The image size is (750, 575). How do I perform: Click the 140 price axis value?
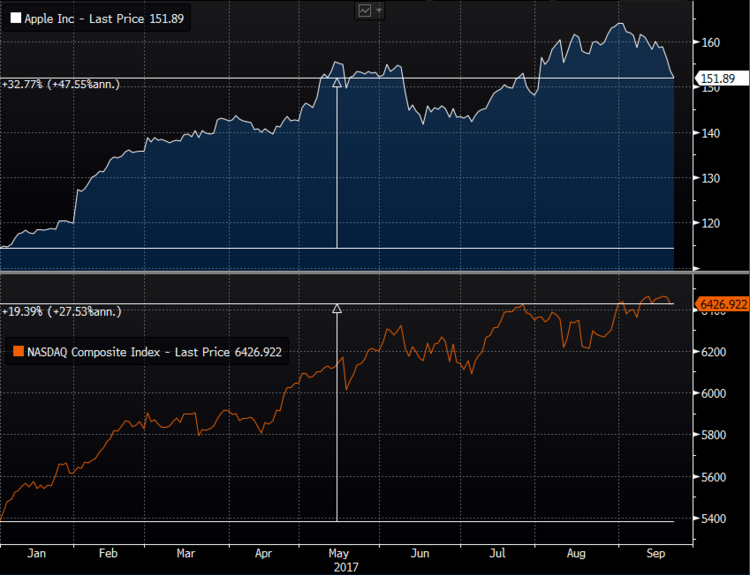710,133
